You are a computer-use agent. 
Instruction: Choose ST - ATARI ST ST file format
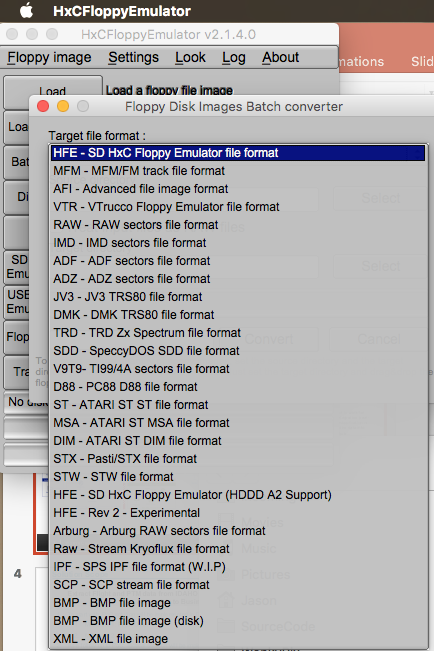pos(238,405)
